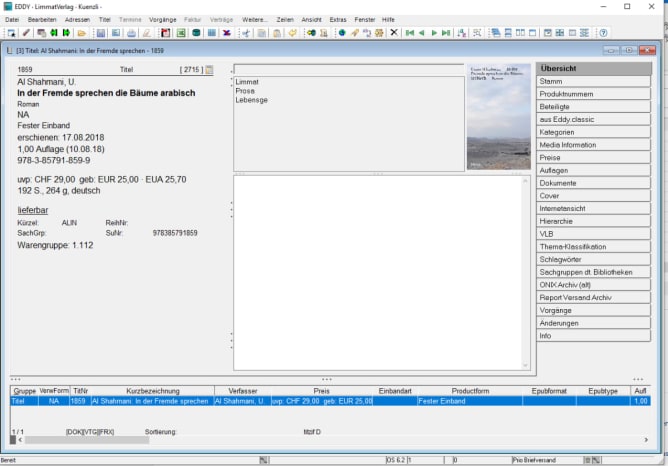Go to the next record green arrow
Viewport: 668px width, 466px height.
(434, 33)
